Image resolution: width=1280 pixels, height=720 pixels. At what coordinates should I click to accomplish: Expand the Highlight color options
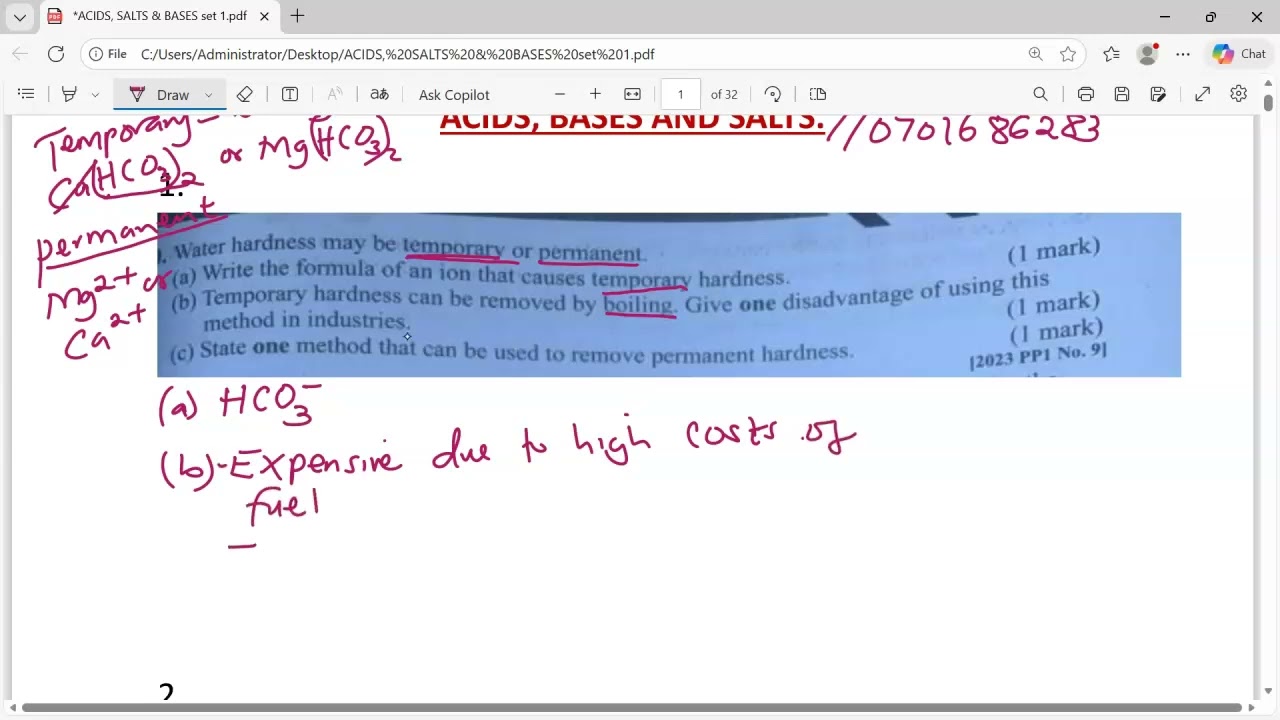click(x=95, y=94)
